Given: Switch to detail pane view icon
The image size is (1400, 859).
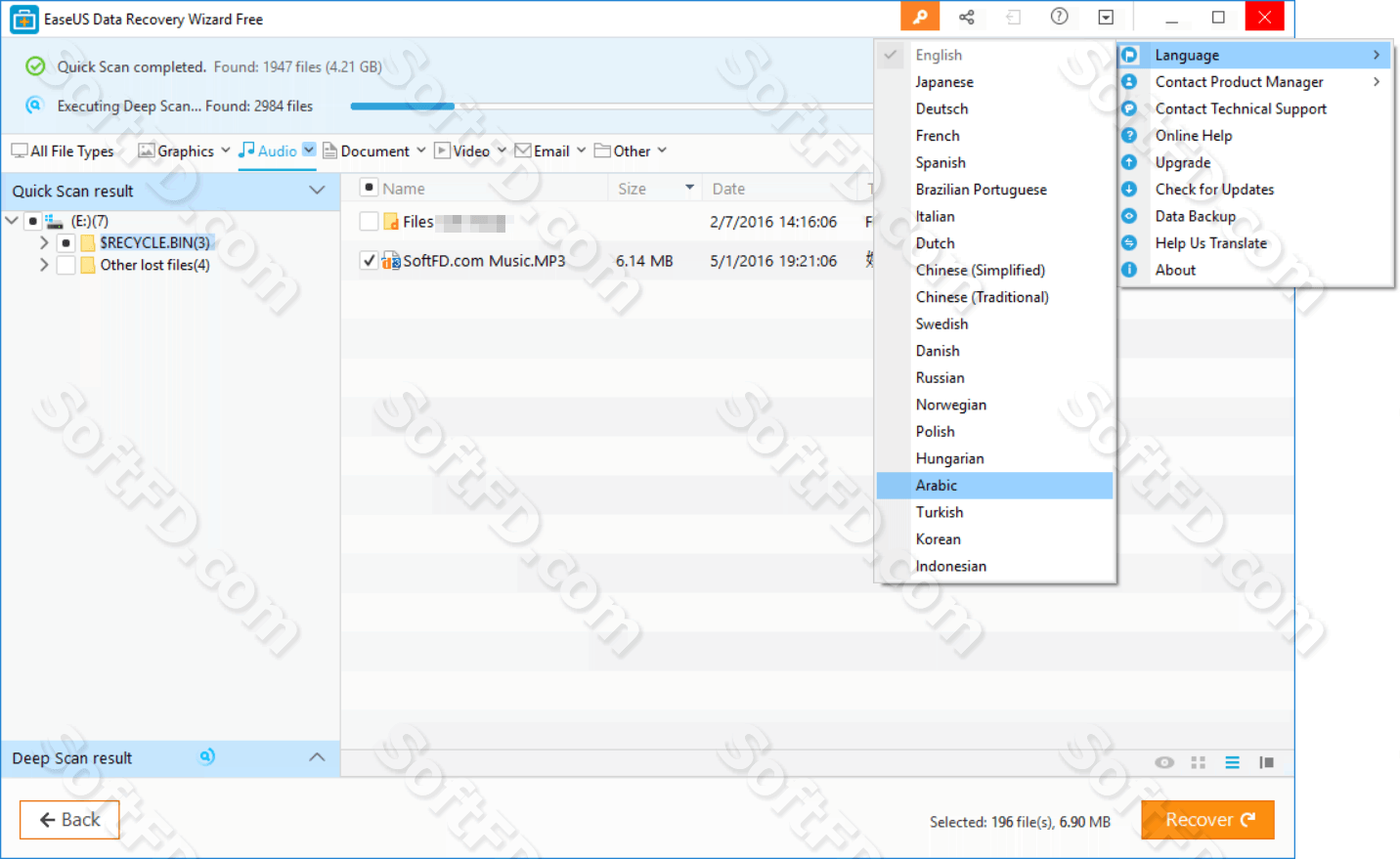Looking at the screenshot, I should 1267,762.
